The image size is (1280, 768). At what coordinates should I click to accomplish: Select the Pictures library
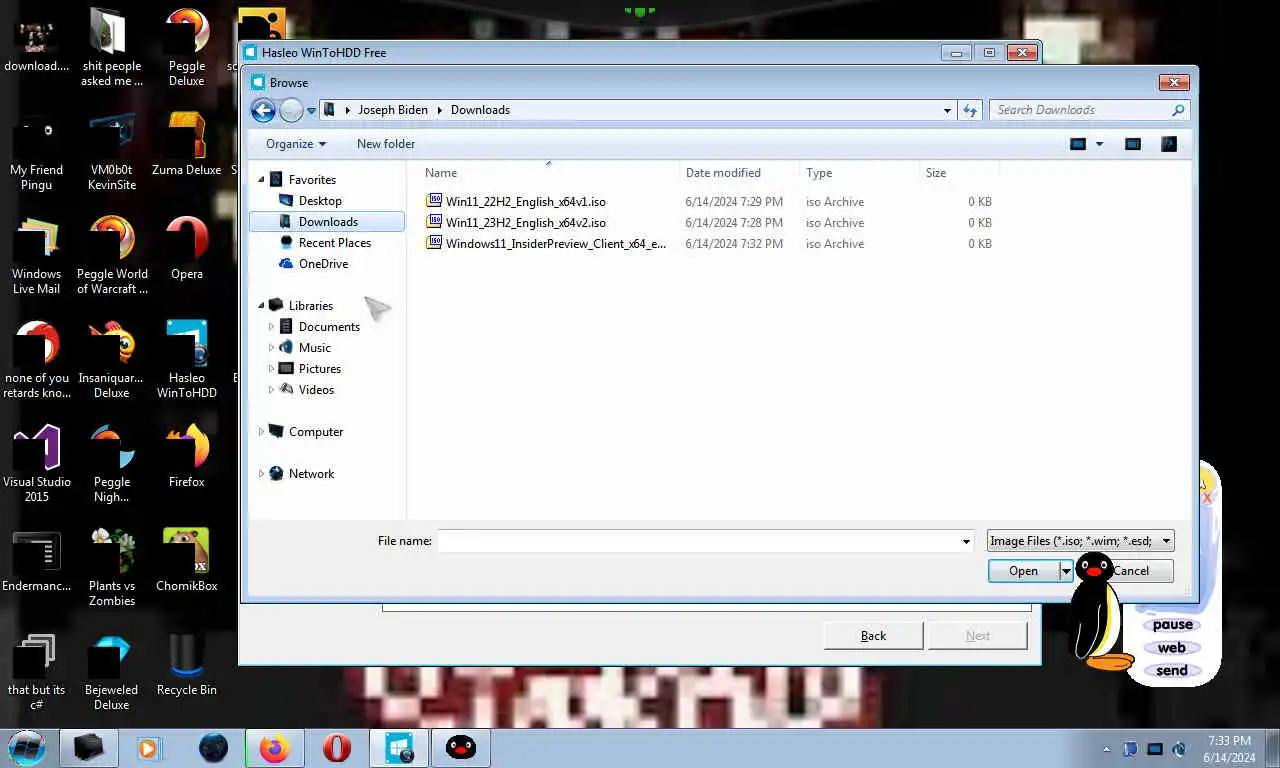point(319,369)
